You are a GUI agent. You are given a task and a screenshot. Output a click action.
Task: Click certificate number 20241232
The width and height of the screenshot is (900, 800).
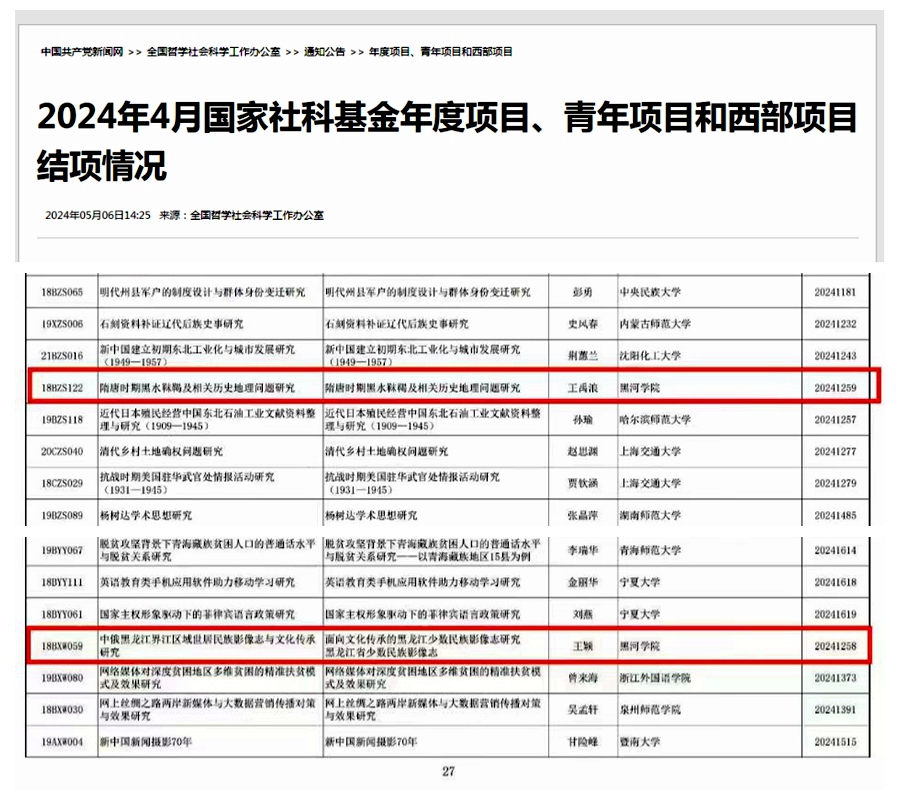(835, 324)
